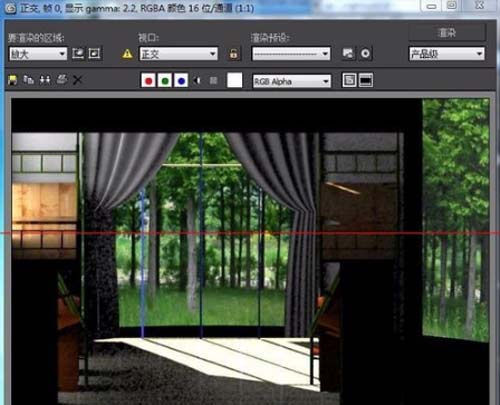Toggle the UI Overlays icon
Image resolution: width=500 pixels, height=405 pixels.
[x=349, y=80]
